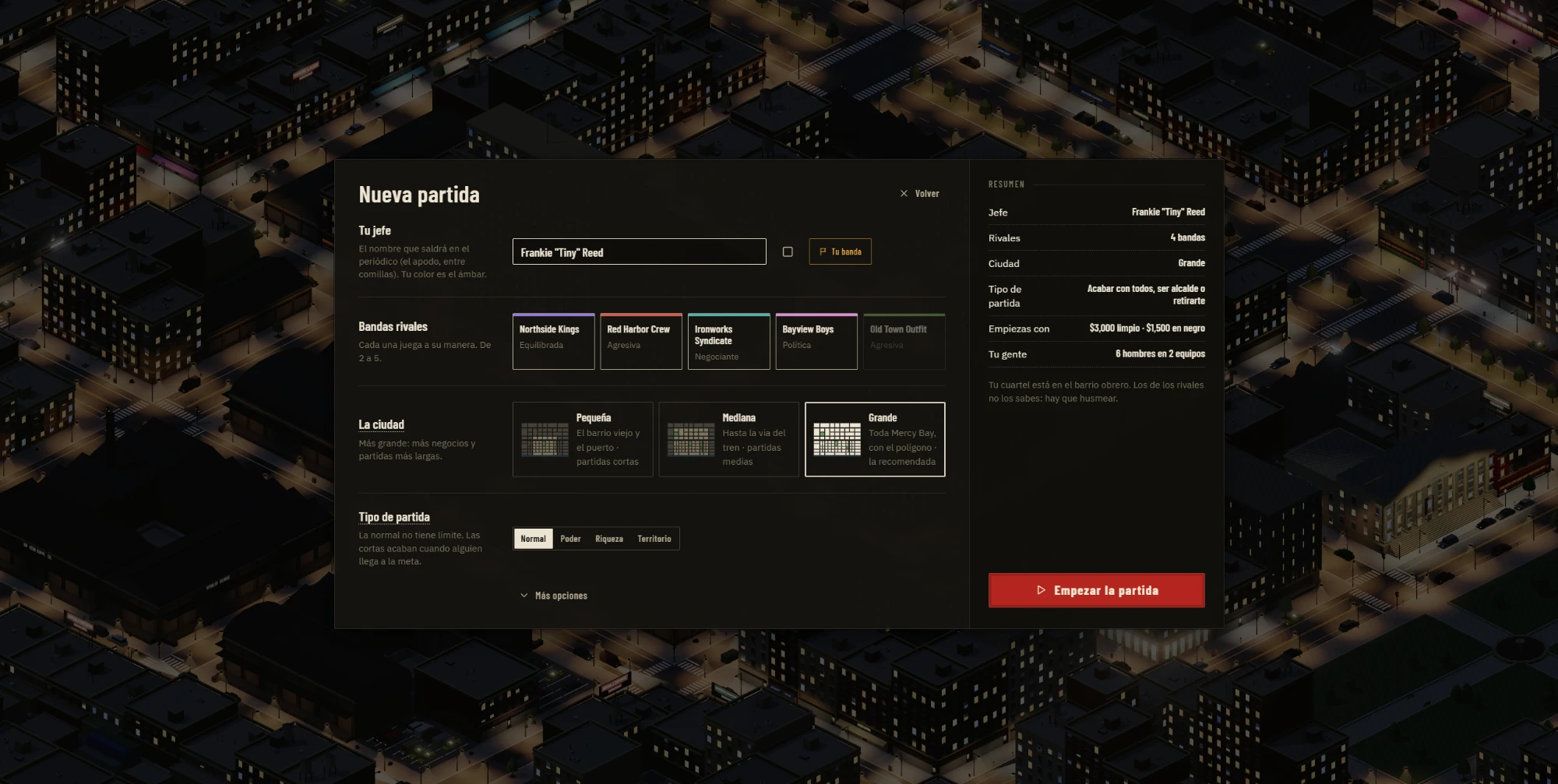Click the Tipo de partida underlined heading
This screenshot has width=1558, height=784.
coord(394,517)
